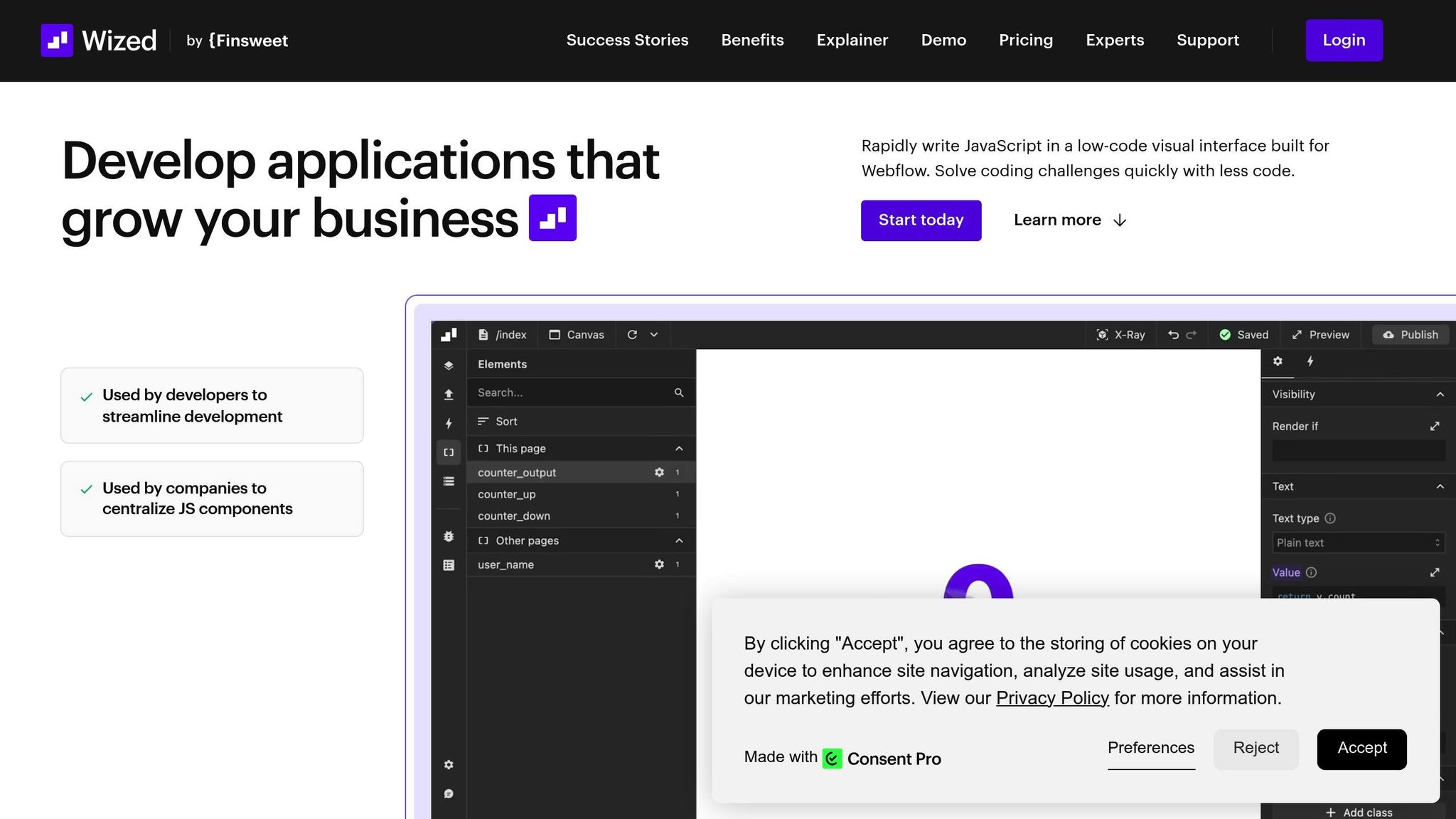Viewport: 1456px width, 819px height.
Task: Open the Plain text type dropdown
Action: 1358,542
